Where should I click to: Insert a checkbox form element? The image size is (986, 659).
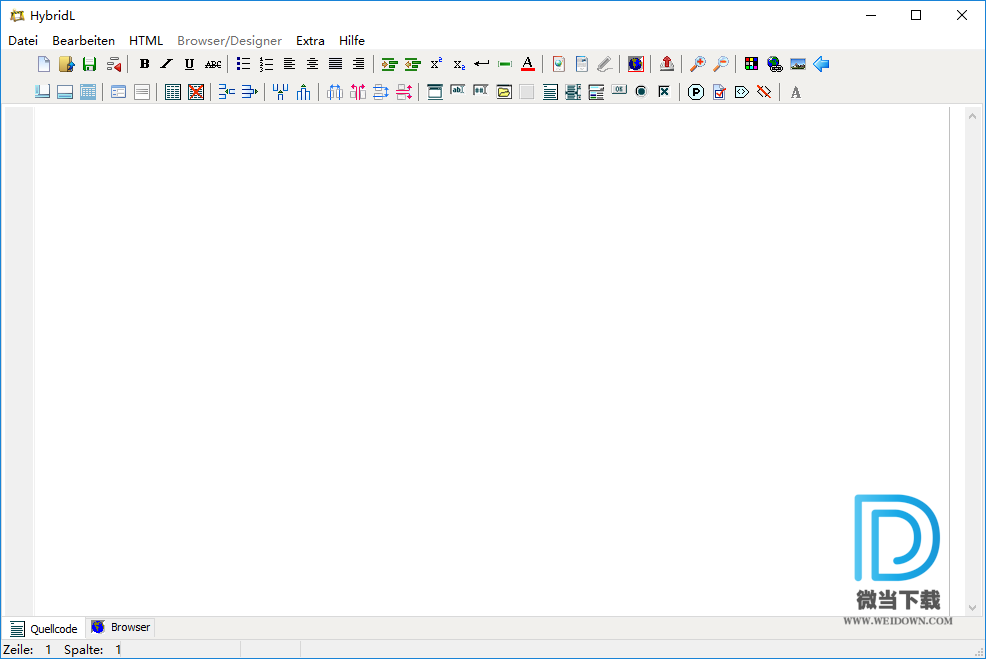pyautogui.click(x=663, y=91)
